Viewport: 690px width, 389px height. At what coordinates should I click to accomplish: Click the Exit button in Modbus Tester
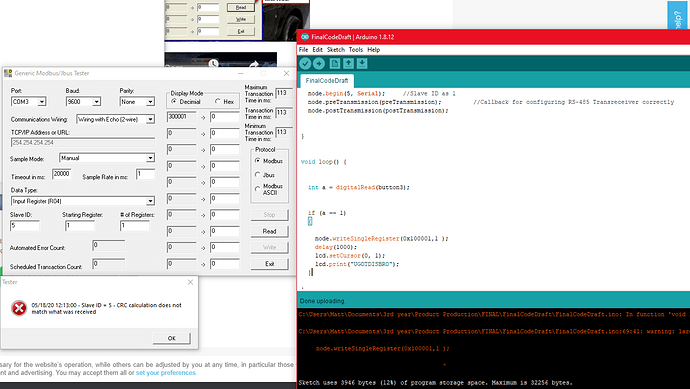pyautogui.click(x=269, y=264)
